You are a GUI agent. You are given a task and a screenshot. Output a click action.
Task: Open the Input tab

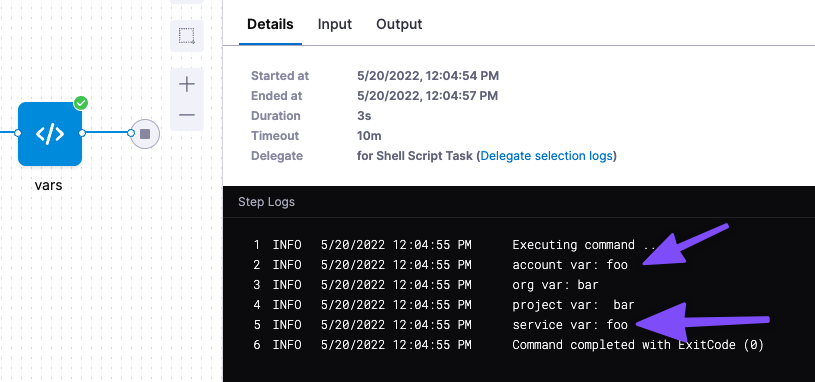(x=335, y=24)
